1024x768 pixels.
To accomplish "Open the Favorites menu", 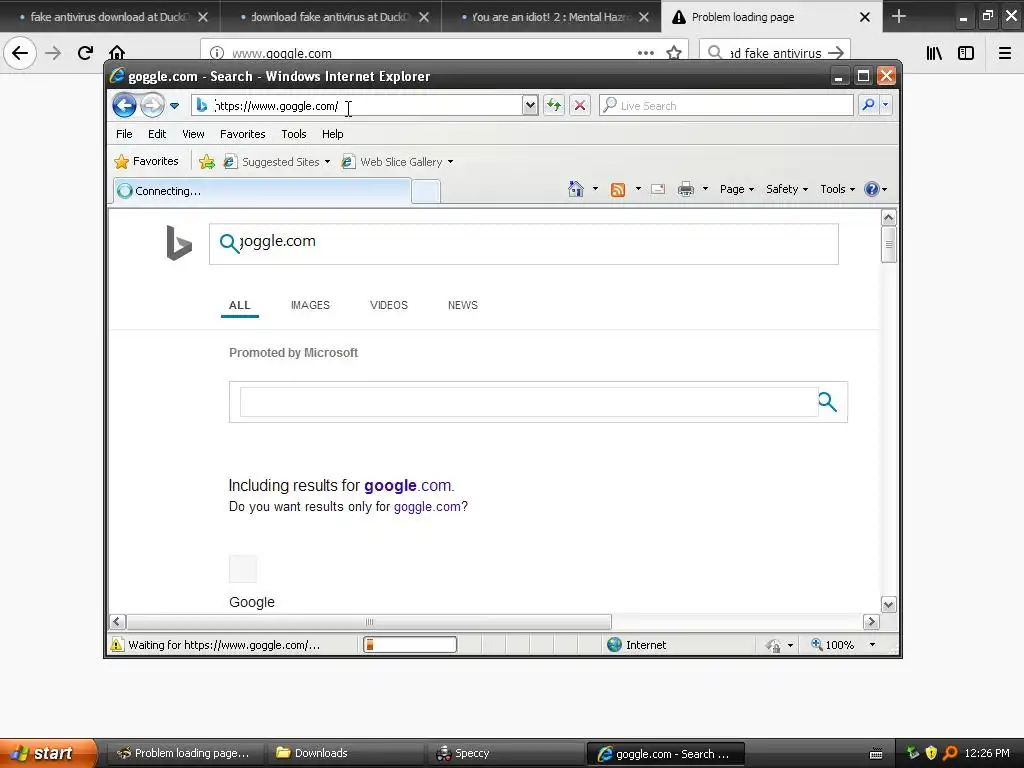I will tap(242, 134).
